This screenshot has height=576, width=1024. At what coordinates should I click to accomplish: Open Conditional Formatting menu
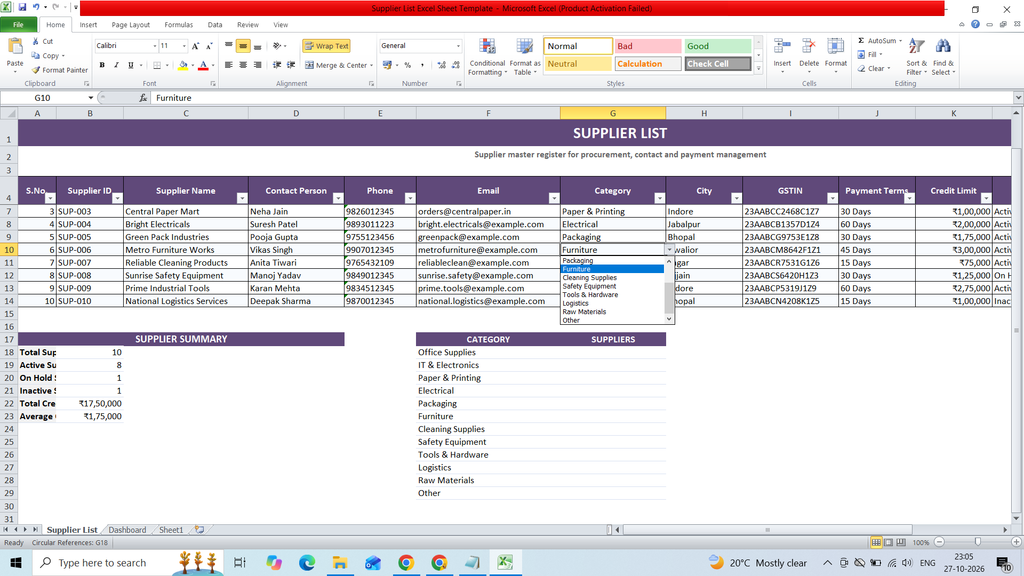487,57
